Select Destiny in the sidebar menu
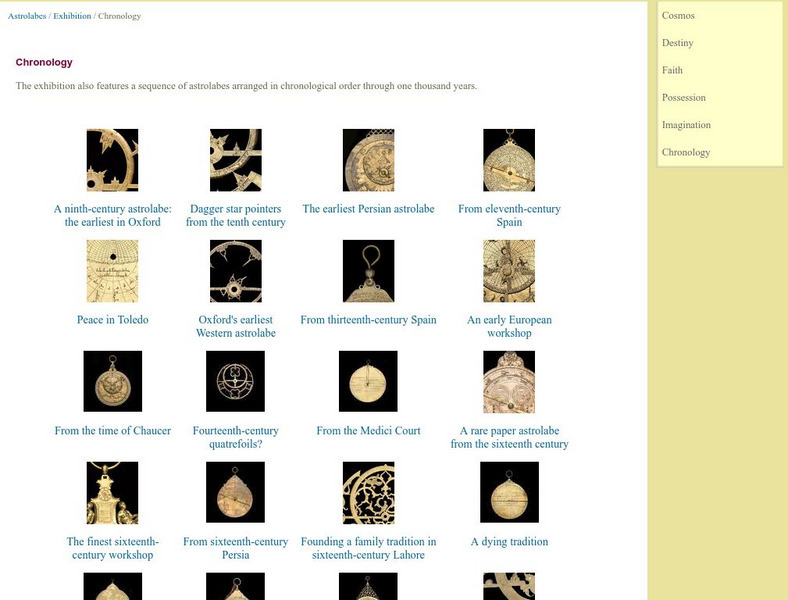 [x=677, y=43]
